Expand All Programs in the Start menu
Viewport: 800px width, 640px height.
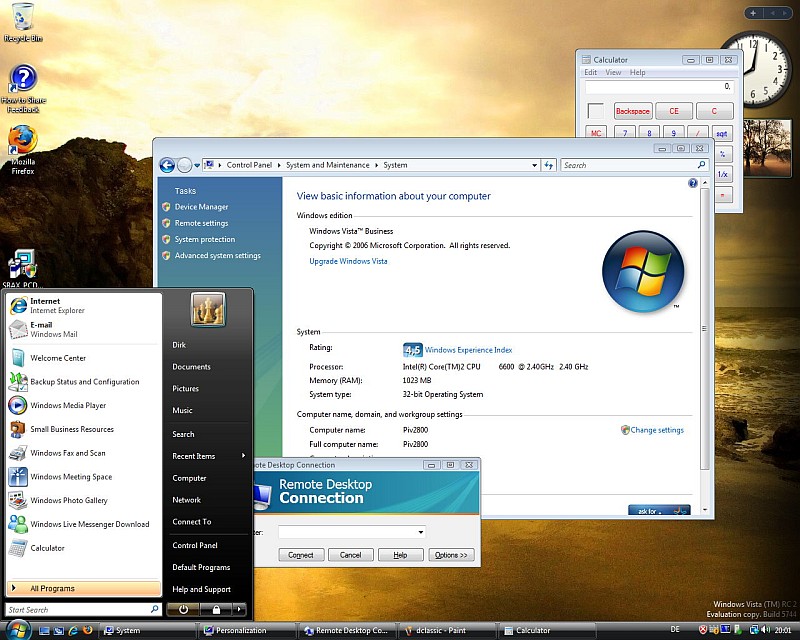coord(84,588)
